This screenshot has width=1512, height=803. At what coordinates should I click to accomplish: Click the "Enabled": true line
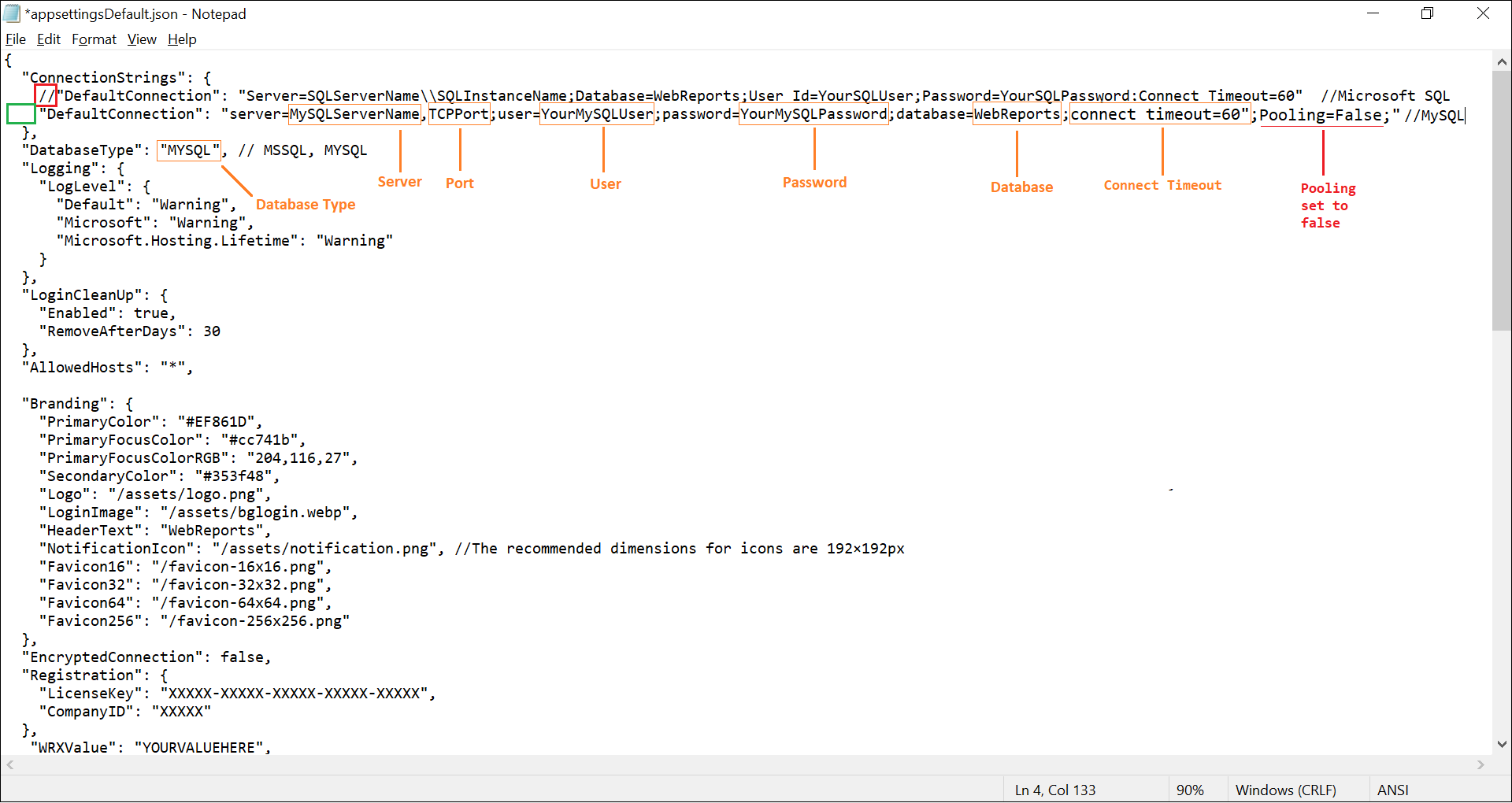(108, 313)
